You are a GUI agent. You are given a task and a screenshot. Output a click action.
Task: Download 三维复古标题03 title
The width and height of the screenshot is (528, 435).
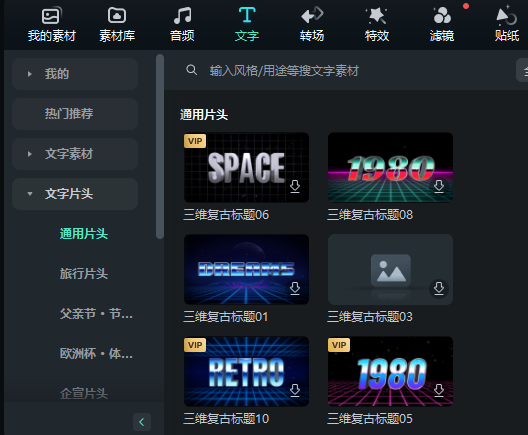coord(439,288)
